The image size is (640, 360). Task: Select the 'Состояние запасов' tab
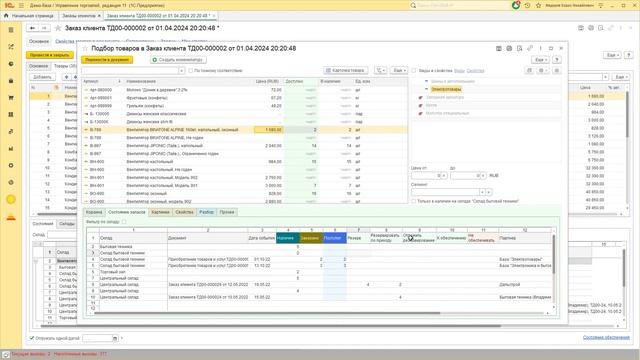pyautogui.click(x=127, y=212)
